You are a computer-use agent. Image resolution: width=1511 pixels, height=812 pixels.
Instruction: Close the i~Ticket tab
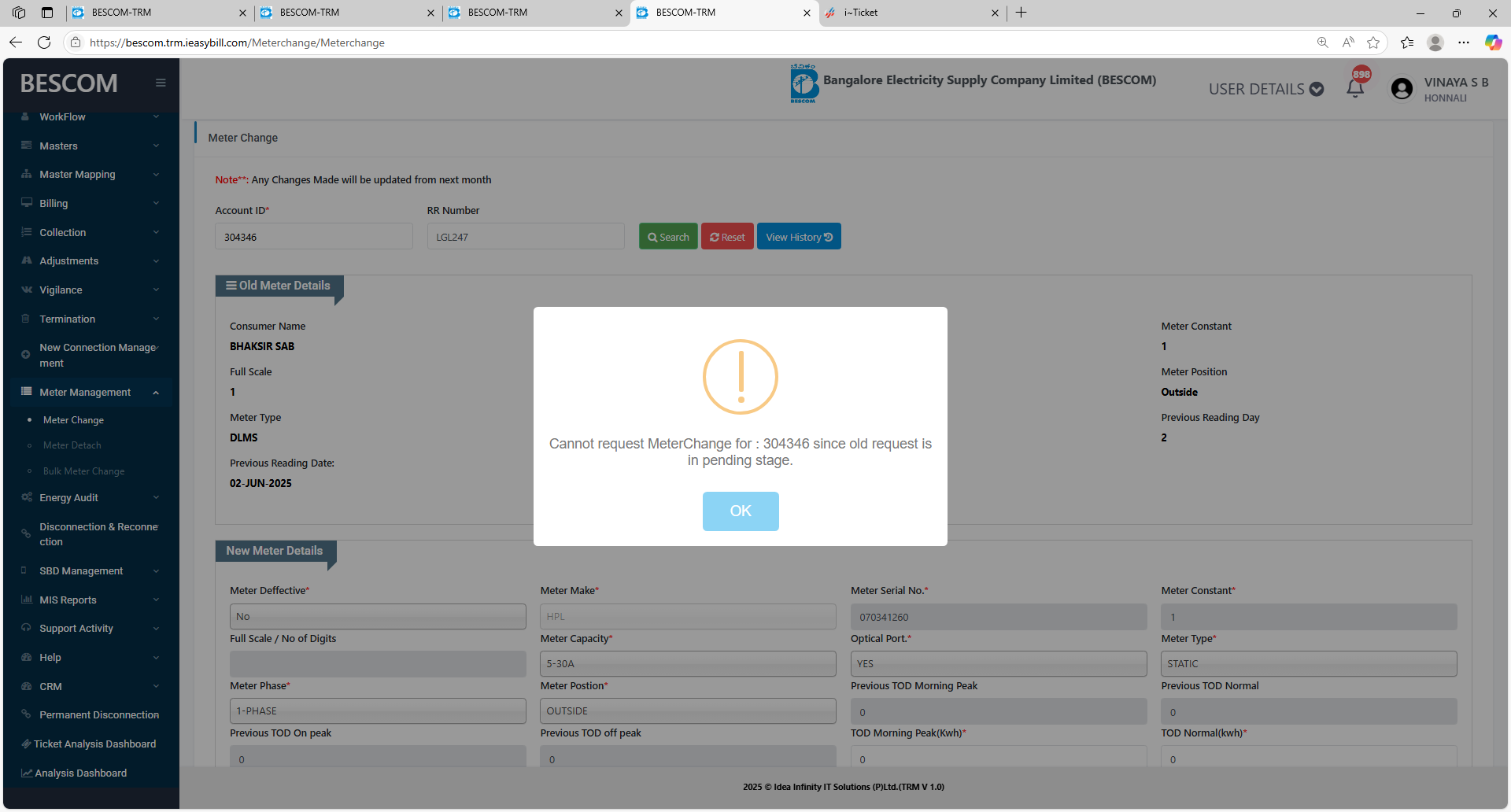pyautogui.click(x=995, y=13)
